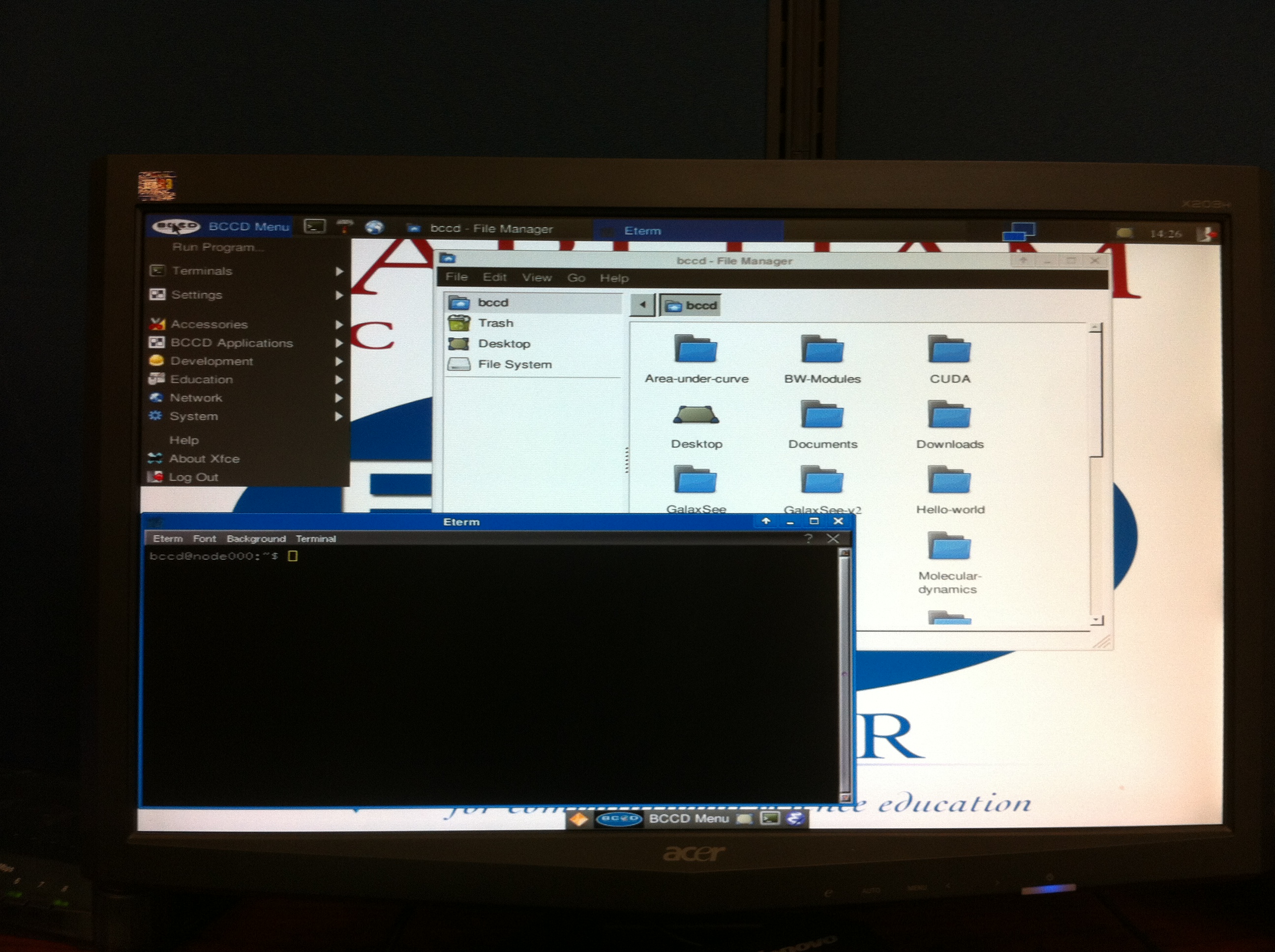Click the bccd path button in location bar
Image resolution: width=1275 pixels, height=952 pixels.
click(x=691, y=305)
